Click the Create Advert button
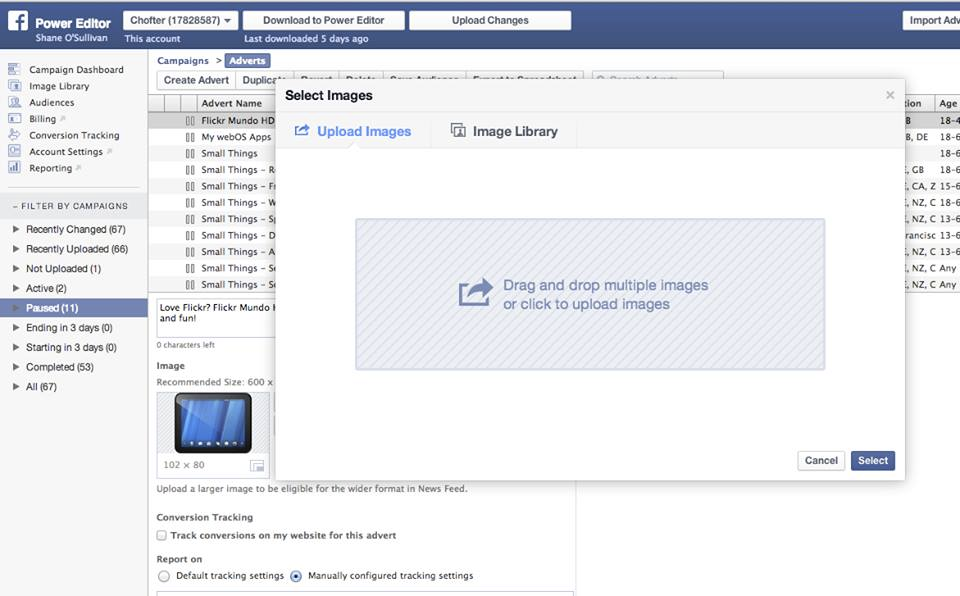This screenshot has width=960, height=596. click(x=196, y=80)
